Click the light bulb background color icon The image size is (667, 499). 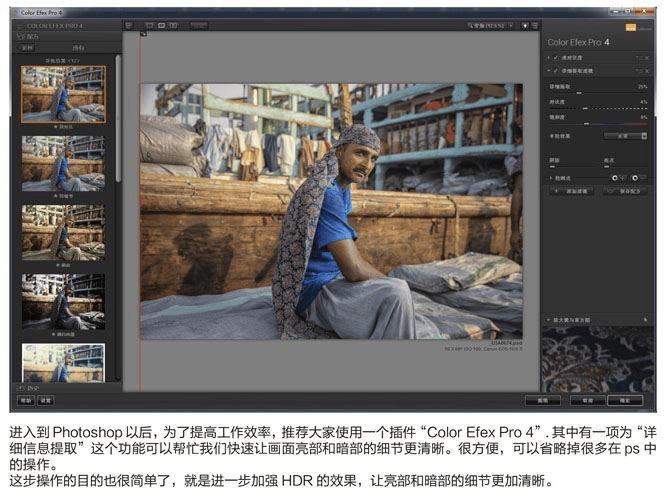click(525, 26)
